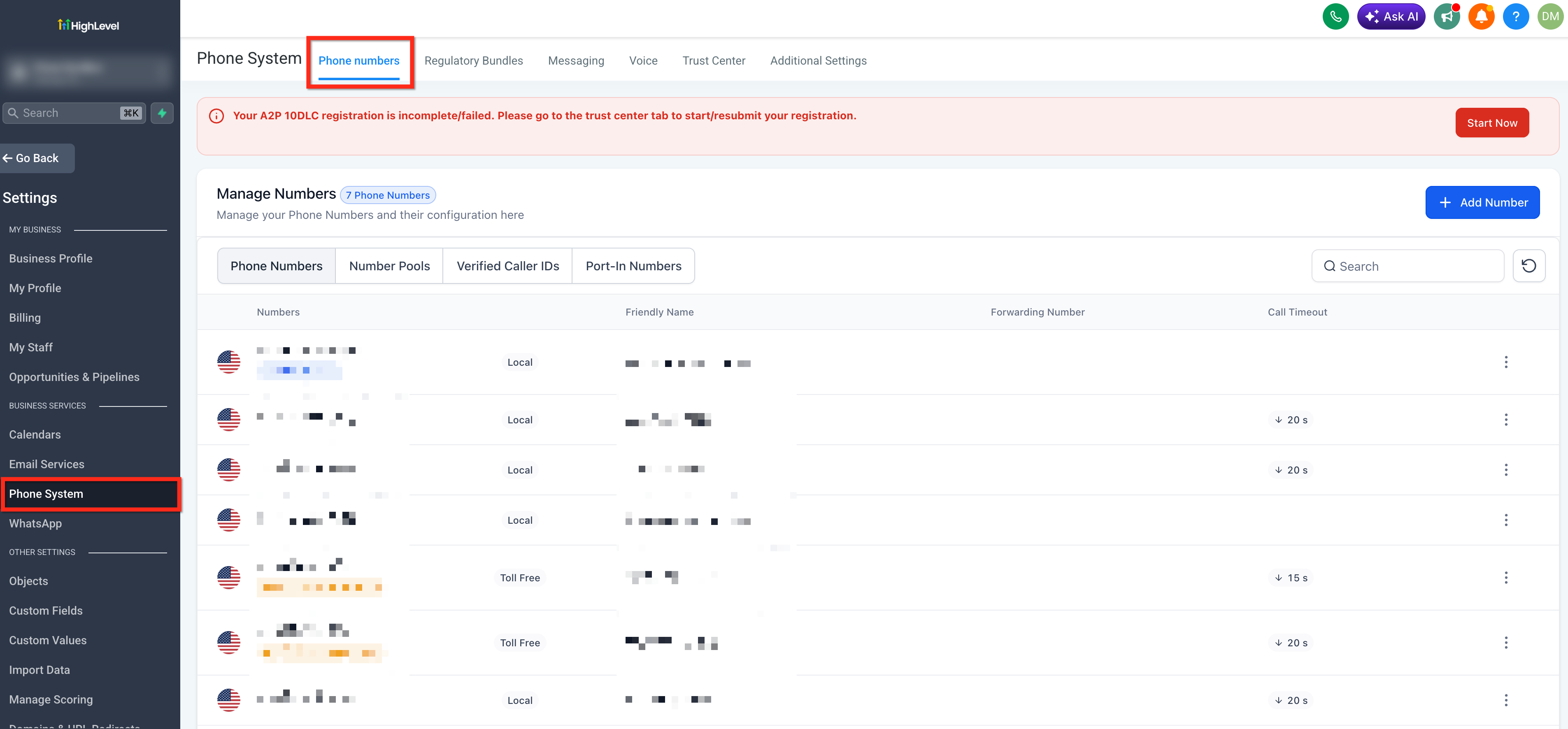
Task: Go to Calendars settings
Action: [x=35, y=434]
